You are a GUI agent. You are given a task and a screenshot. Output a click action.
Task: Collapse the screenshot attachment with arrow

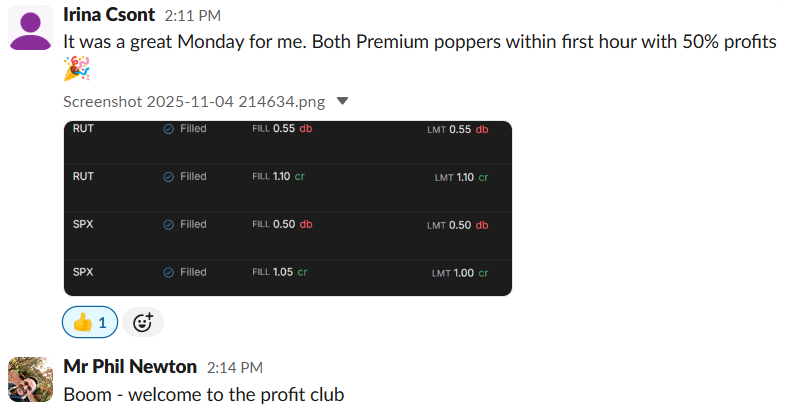pos(342,101)
